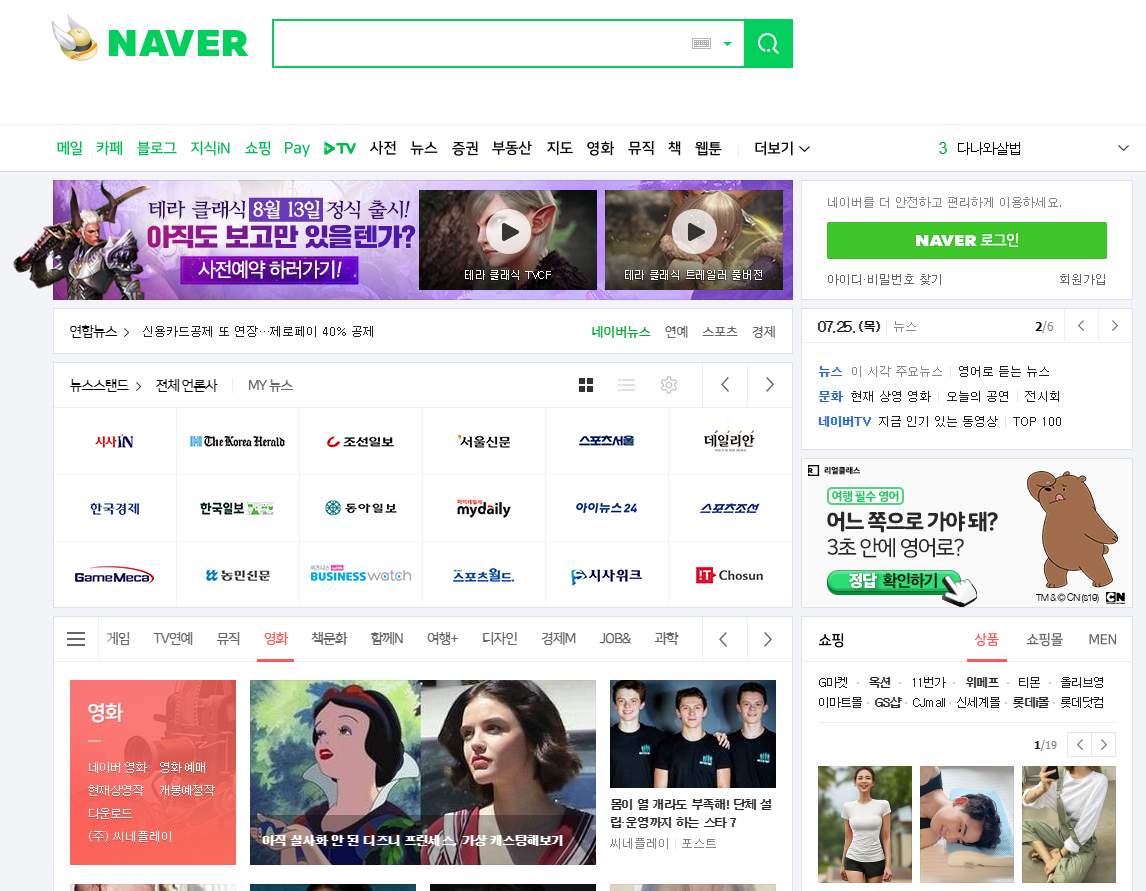Open GameMeca publisher logo
This screenshot has width=1146, height=891.
[115, 576]
